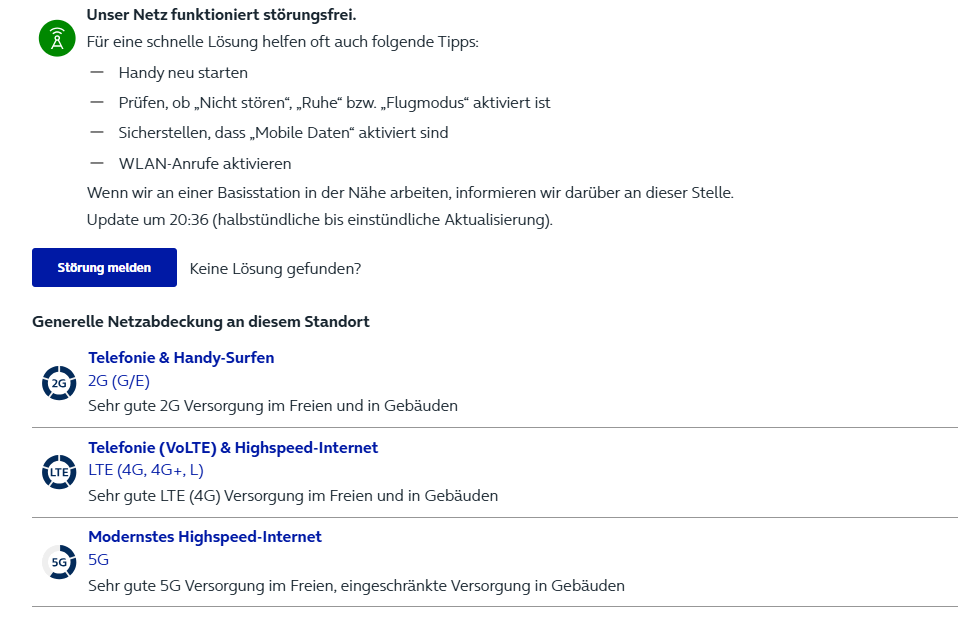Click the LTE coverage ring icon

click(59, 472)
